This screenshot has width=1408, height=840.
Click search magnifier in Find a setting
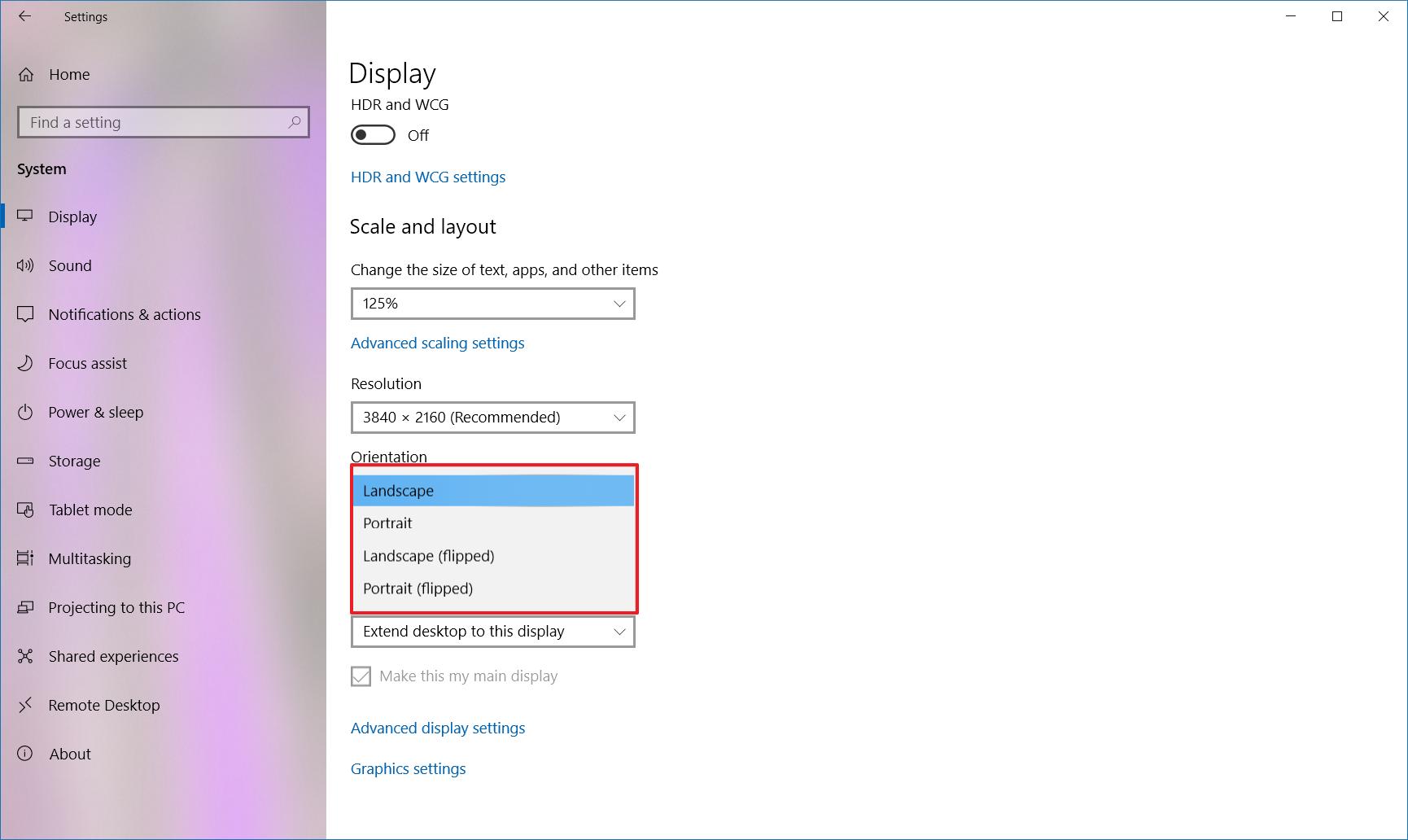tap(295, 122)
